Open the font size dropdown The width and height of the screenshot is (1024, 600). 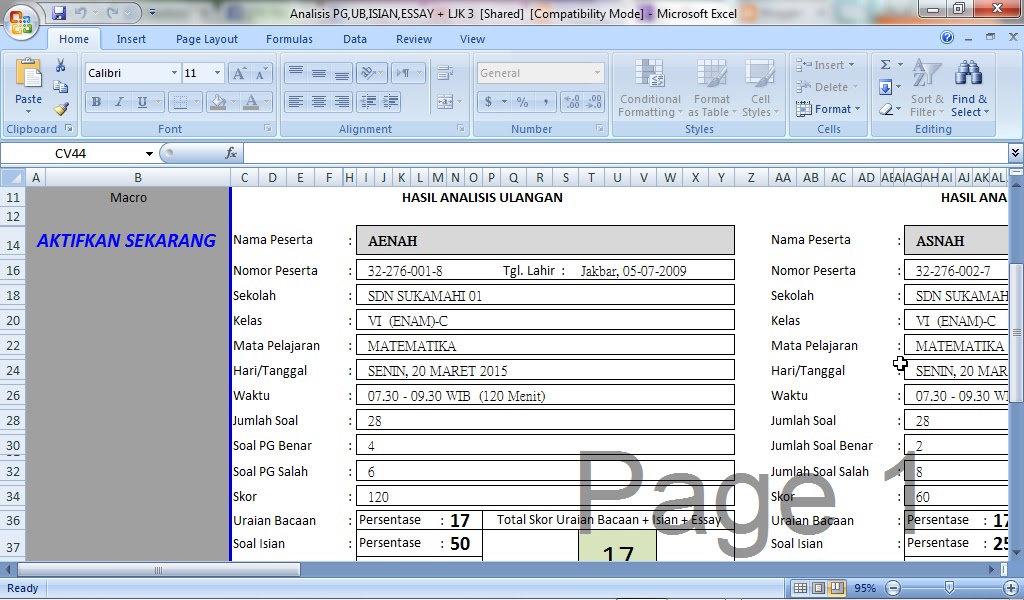pos(217,72)
